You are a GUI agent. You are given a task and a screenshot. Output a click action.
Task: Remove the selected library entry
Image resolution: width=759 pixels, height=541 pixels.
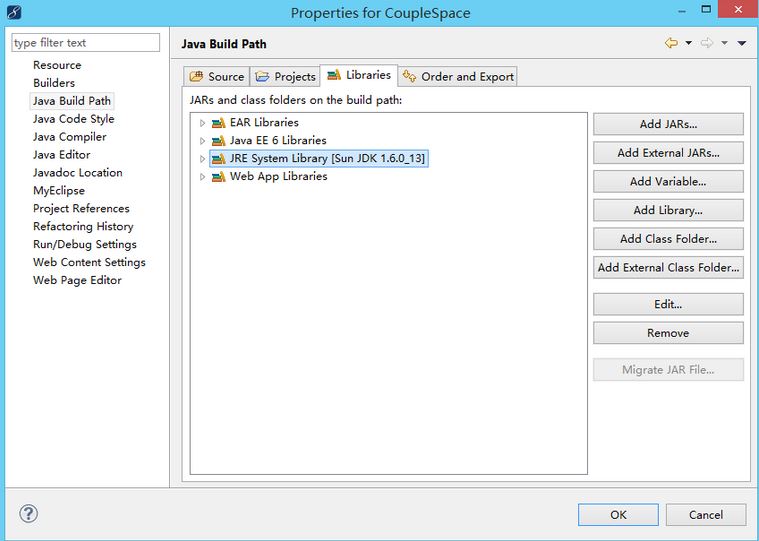point(668,333)
